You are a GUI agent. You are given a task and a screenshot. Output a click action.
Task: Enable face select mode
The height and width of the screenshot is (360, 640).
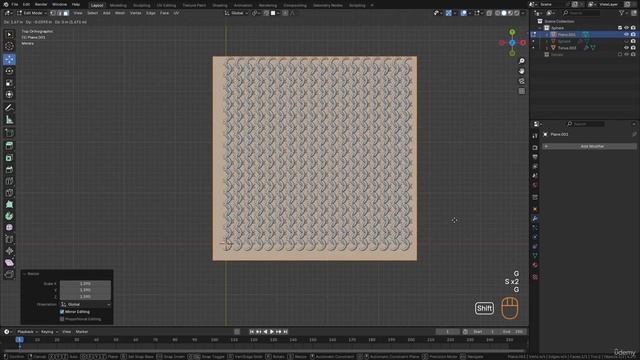point(66,13)
